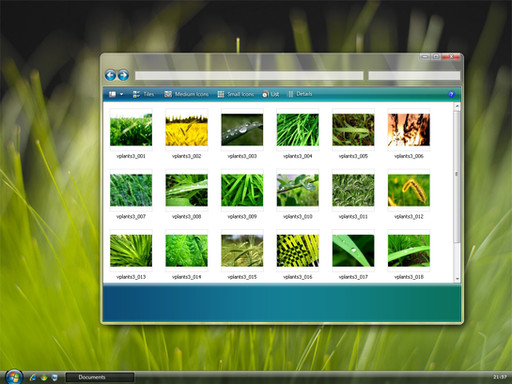The width and height of the screenshot is (512, 384).
Task: Expand the views dropdown arrow
Action: (x=122, y=94)
